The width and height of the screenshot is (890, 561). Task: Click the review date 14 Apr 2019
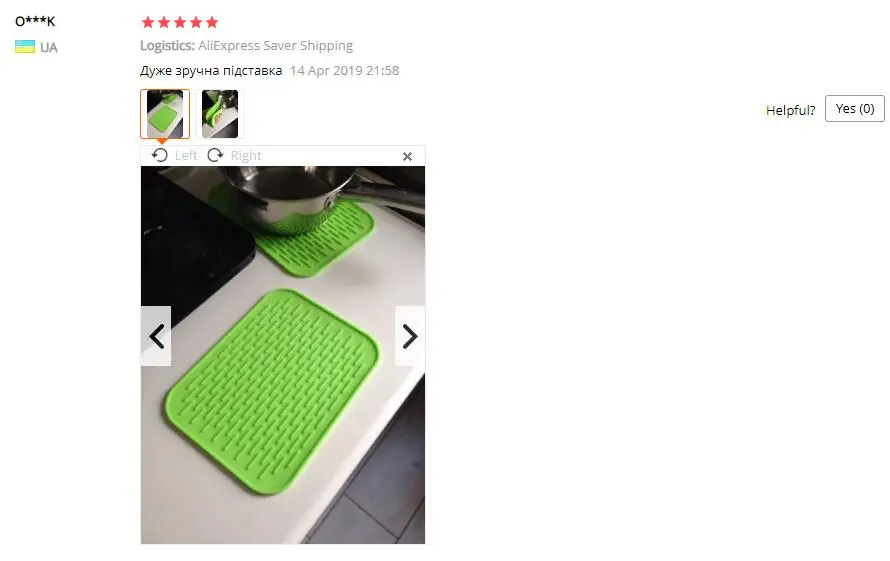326,70
